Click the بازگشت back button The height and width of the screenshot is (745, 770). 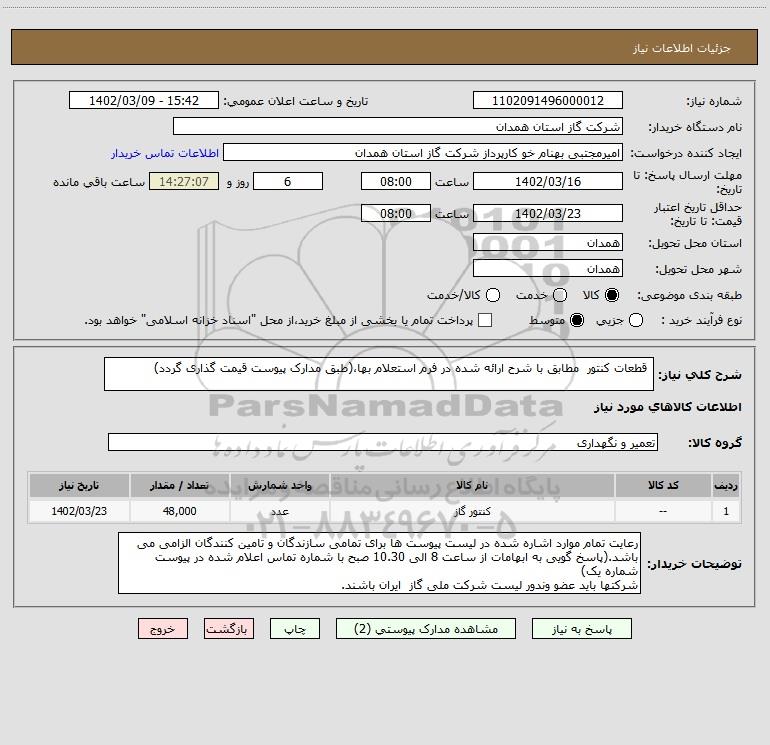(229, 629)
